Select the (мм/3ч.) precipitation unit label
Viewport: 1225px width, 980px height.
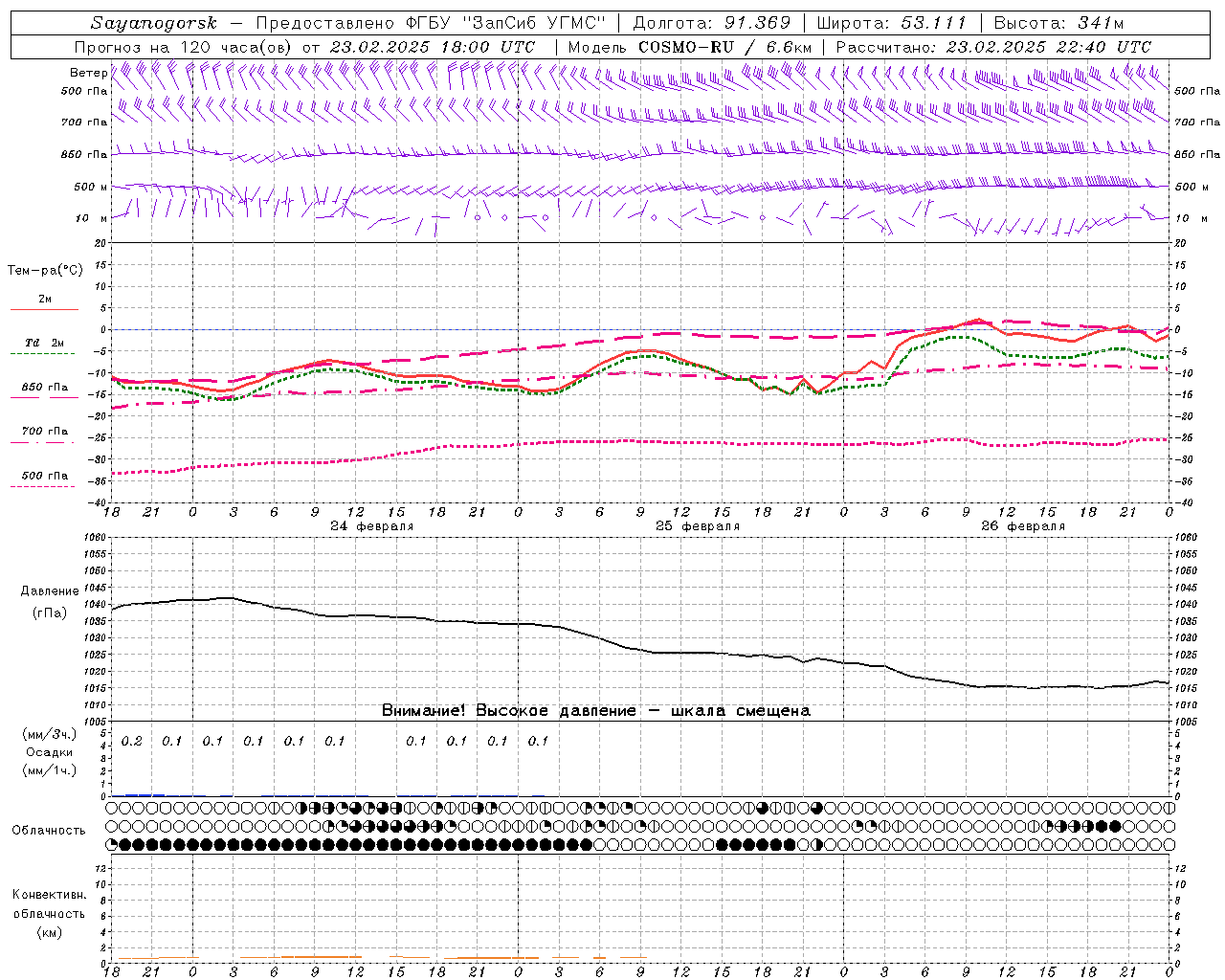pos(50,735)
